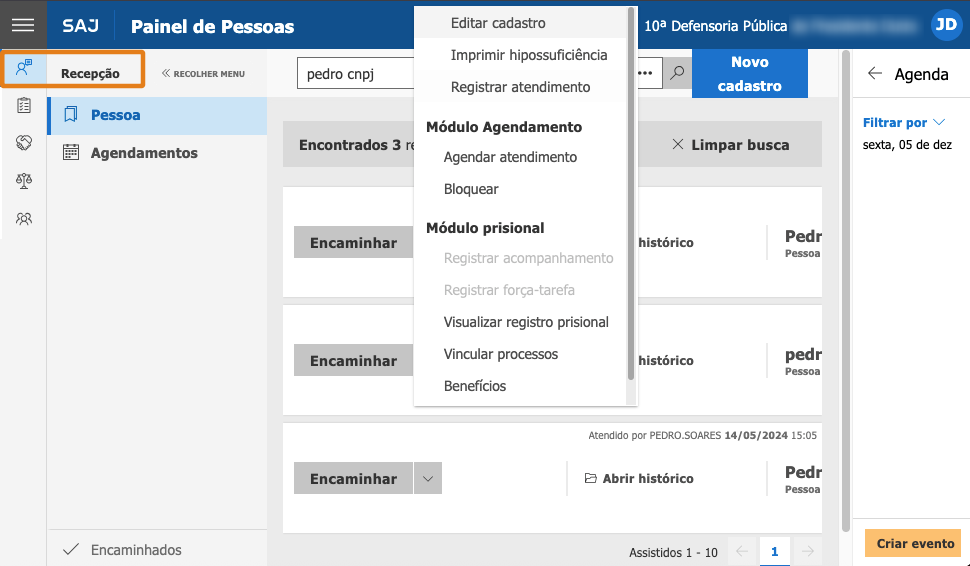Expand the Filtrar por dropdown

point(904,123)
